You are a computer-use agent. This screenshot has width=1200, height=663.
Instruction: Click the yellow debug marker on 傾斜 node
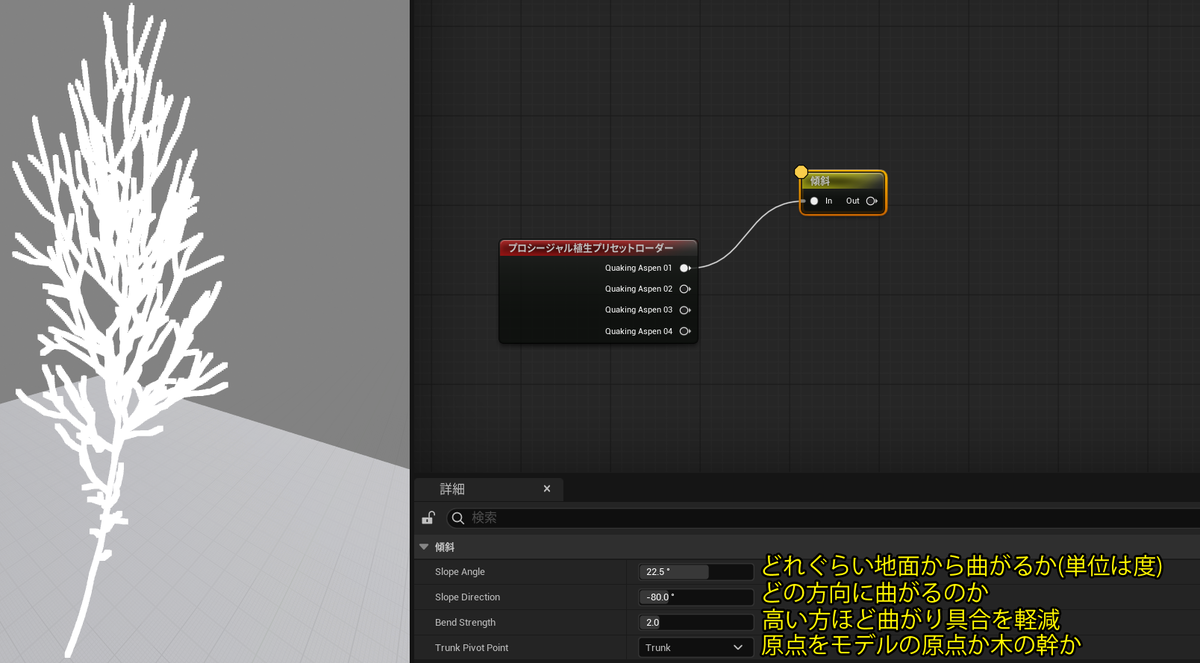(801, 172)
